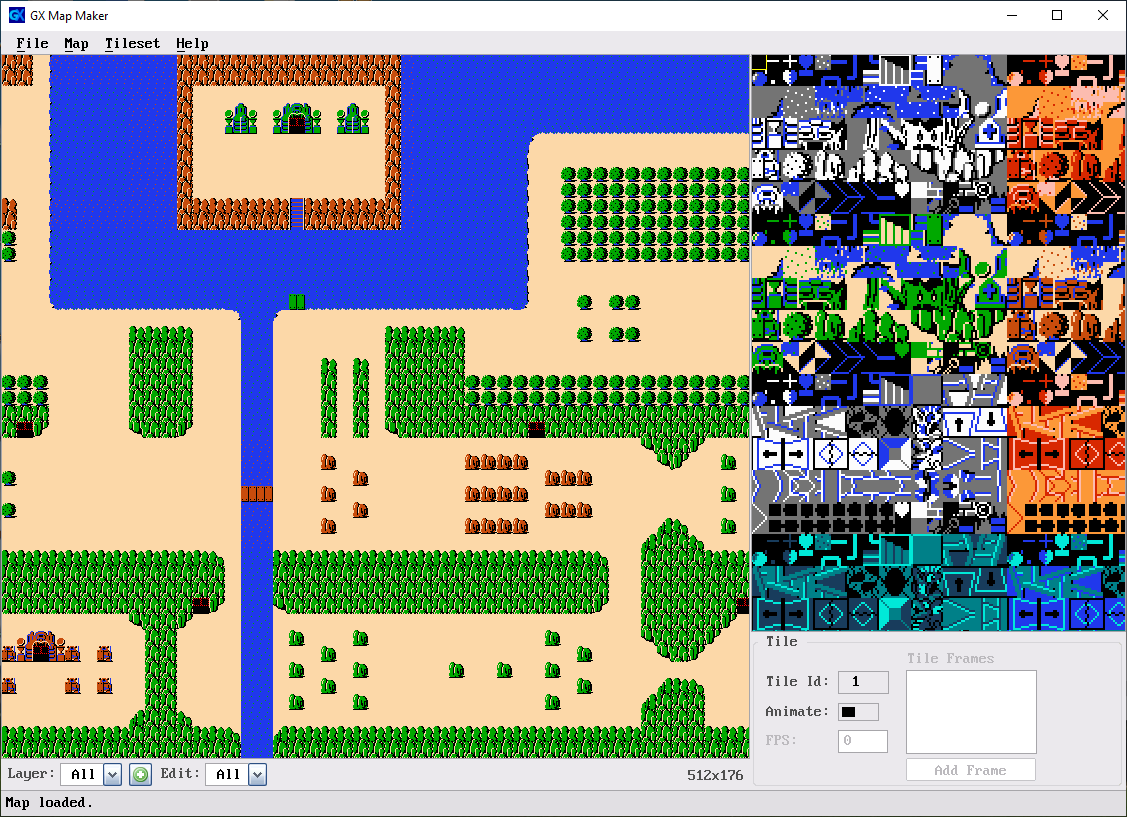Open the Help menu
The width and height of the screenshot is (1127, 817).
[192, 43]
